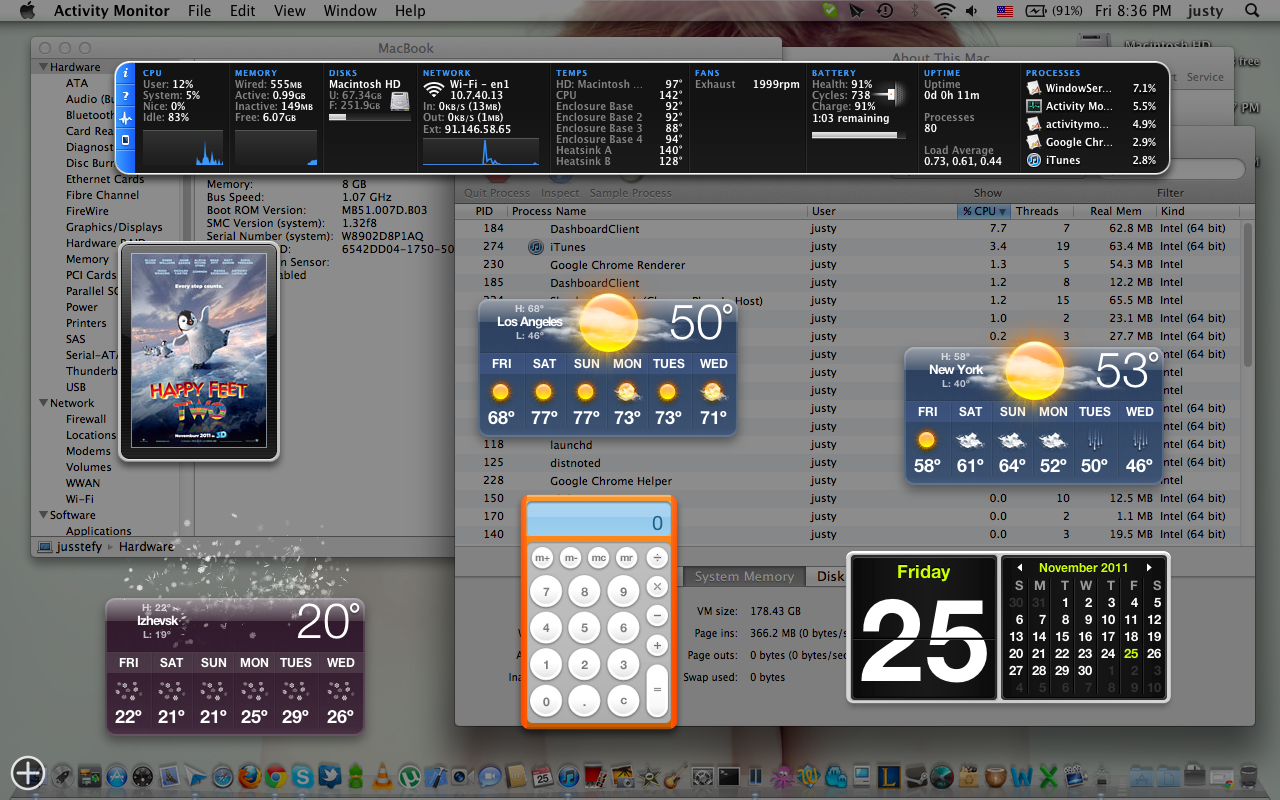Open the Apple menu
The image size is (1280, 800).
pyautogui.click(x=26, y=11)
